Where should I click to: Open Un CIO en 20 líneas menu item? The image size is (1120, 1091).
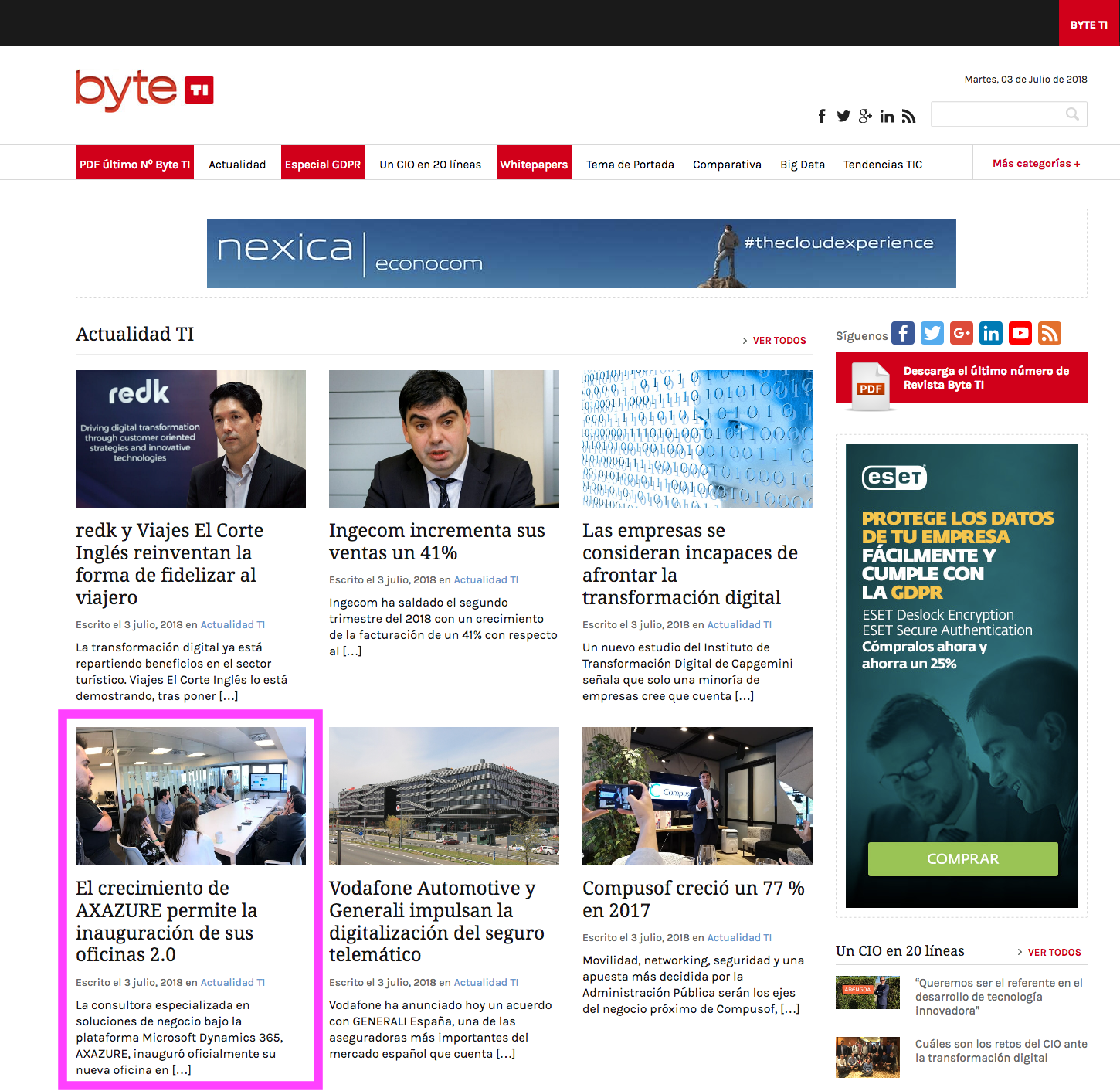point(430,165)
